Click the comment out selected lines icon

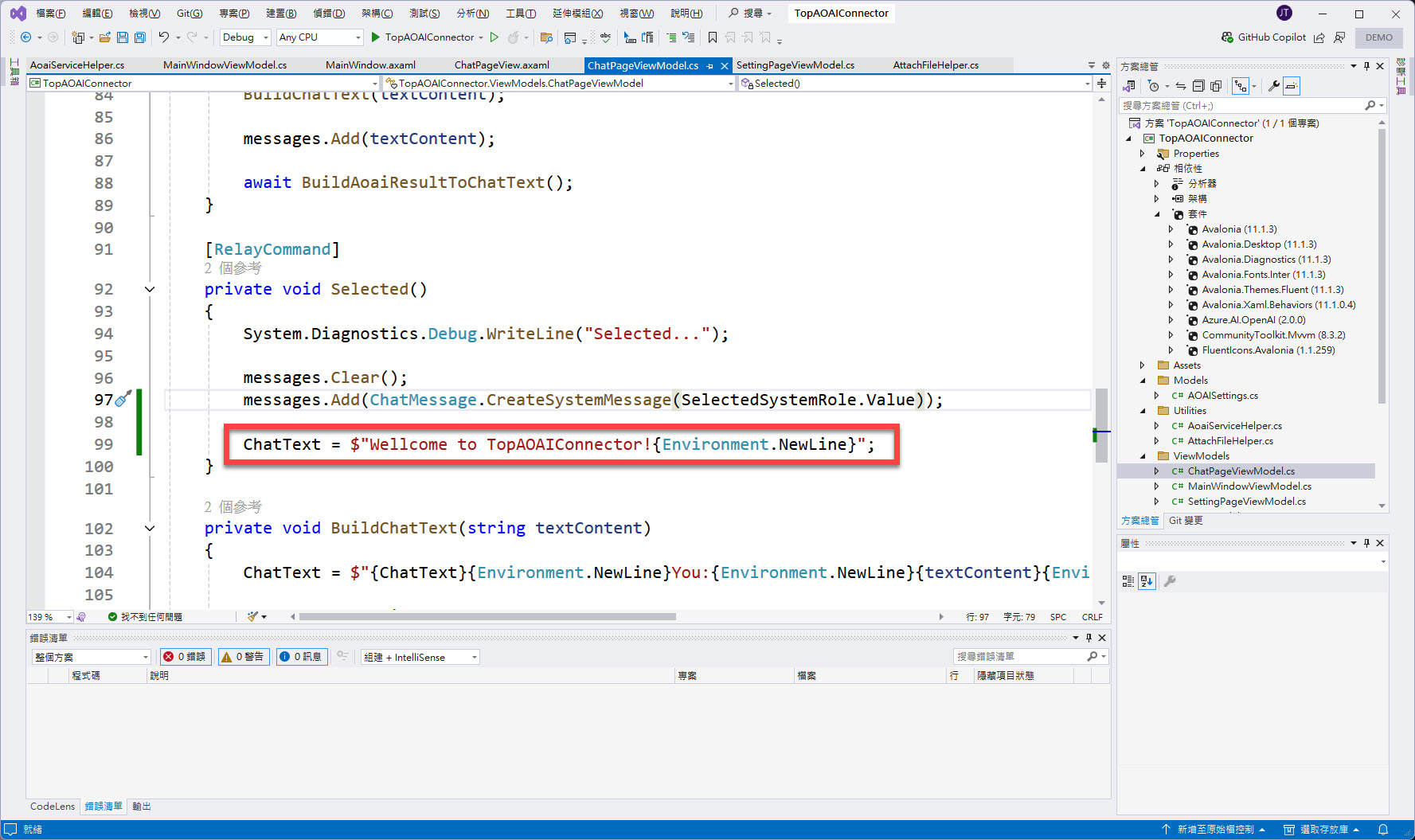click(x=671, y=37)
